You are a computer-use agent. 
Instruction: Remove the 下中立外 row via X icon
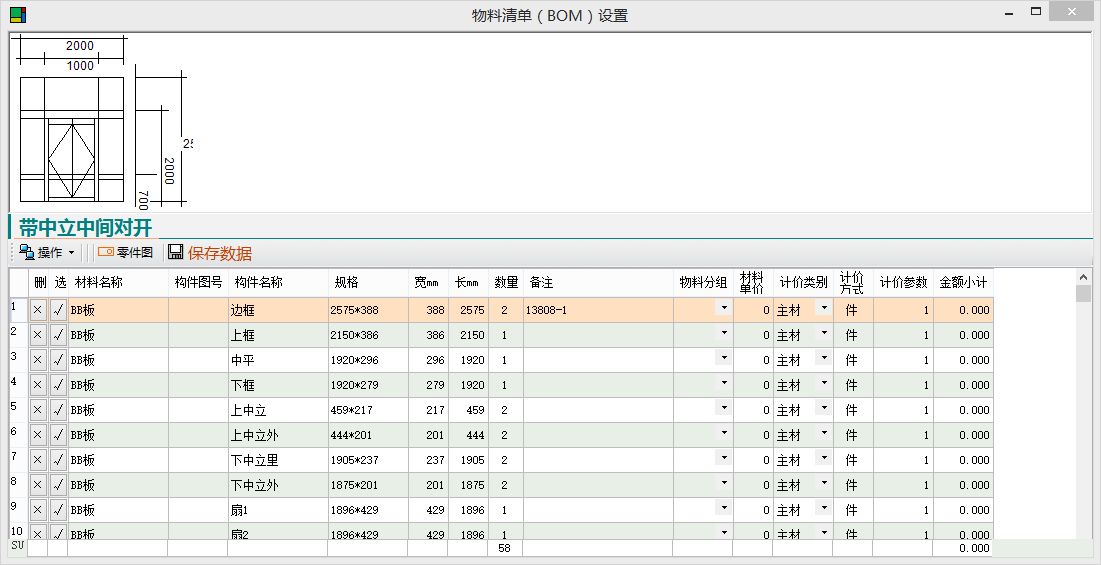(x=38, y=485)
